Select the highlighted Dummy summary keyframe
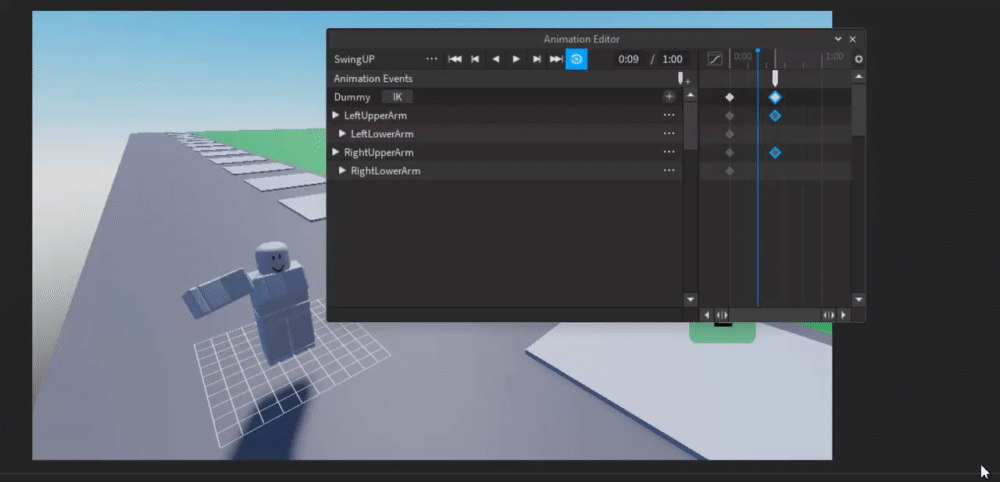This screenshot has height=482, width=1000. tap(775, 97)
